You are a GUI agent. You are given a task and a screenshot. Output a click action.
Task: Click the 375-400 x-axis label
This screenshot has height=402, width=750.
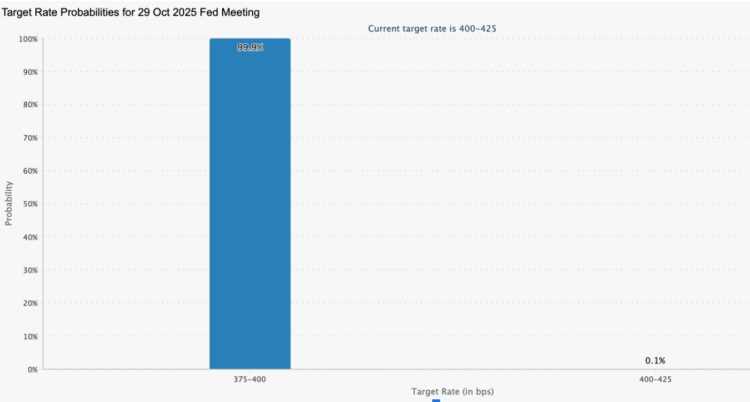250,380
